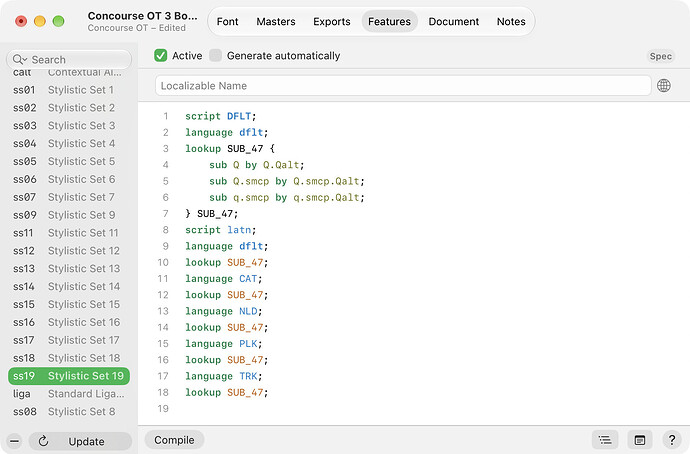This screenshot has width=690, height=454.
Task: Select the Features tab
Action: pyautogui.click(x=389, y=22)
